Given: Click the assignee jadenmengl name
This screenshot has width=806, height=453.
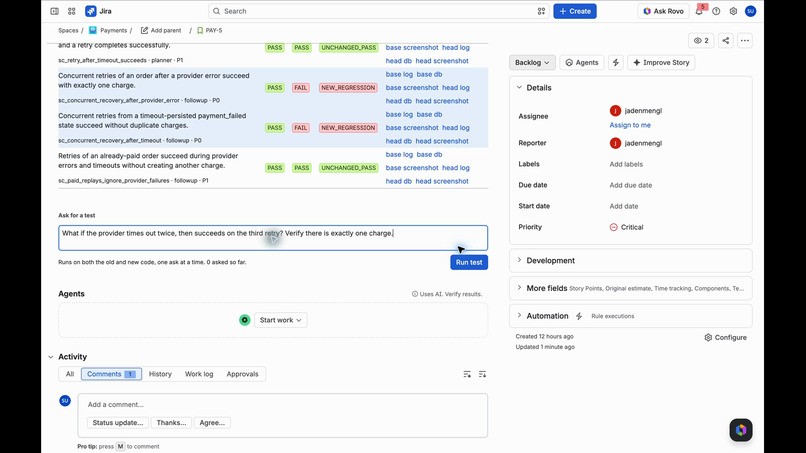Looking at the screenshot, I should 643,111.
